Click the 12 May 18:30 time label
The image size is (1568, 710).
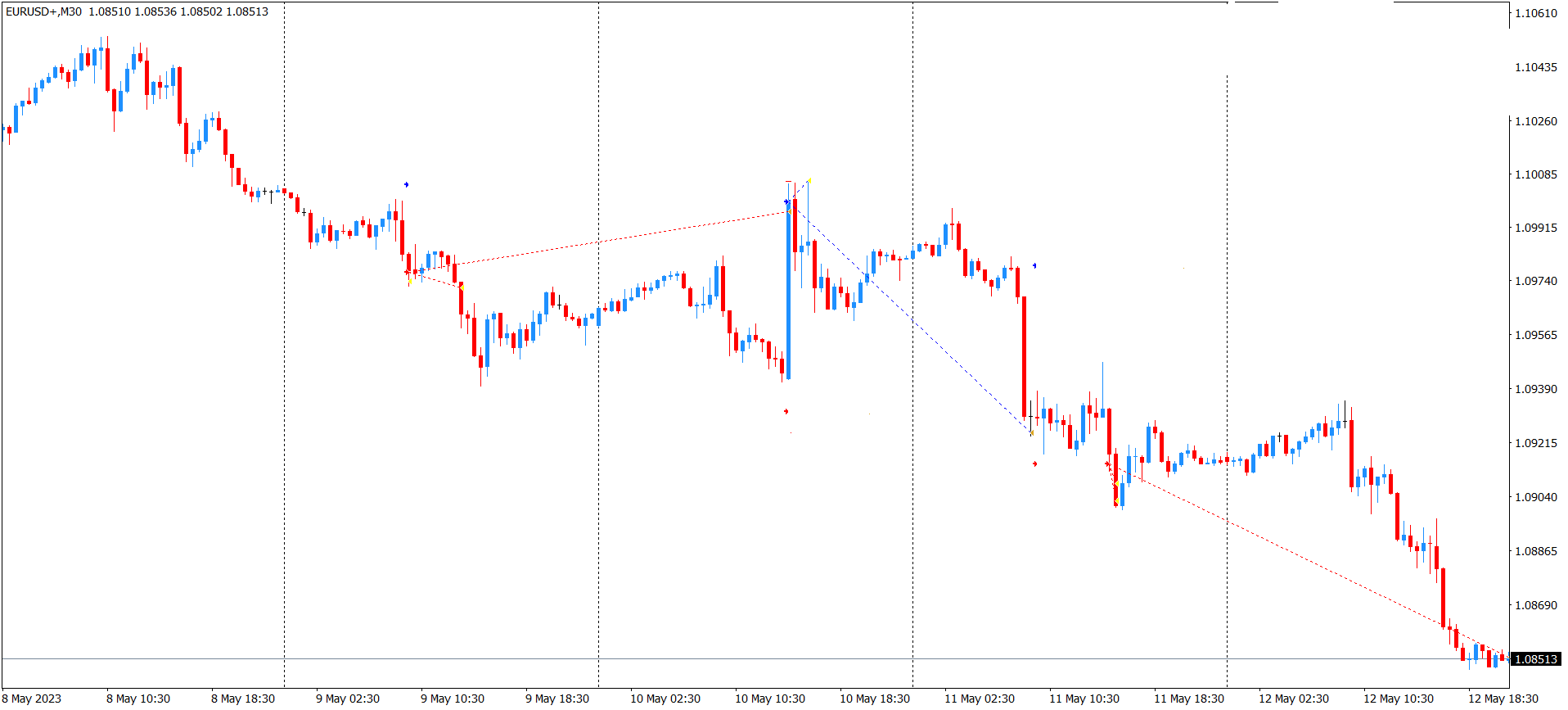(1503, 699)
